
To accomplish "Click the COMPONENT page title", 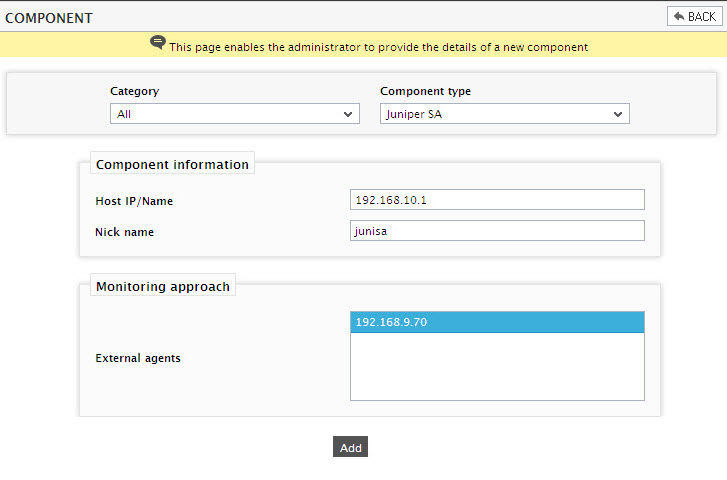I will pyautogui.click(x=49, y=18).
